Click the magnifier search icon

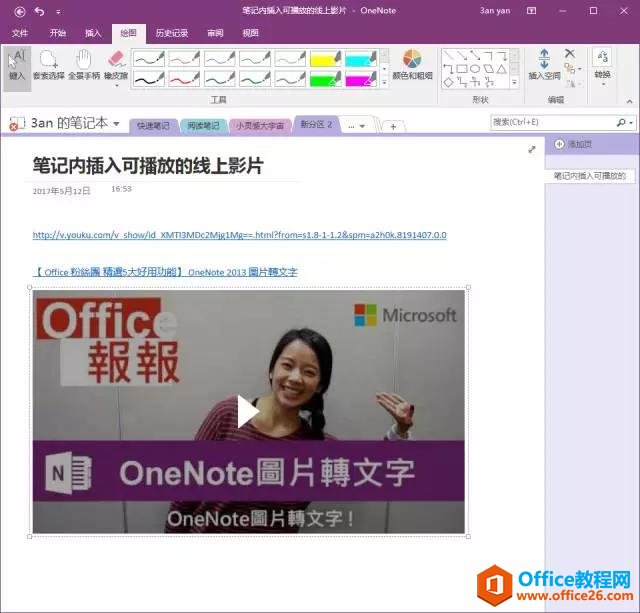point(621,122)
